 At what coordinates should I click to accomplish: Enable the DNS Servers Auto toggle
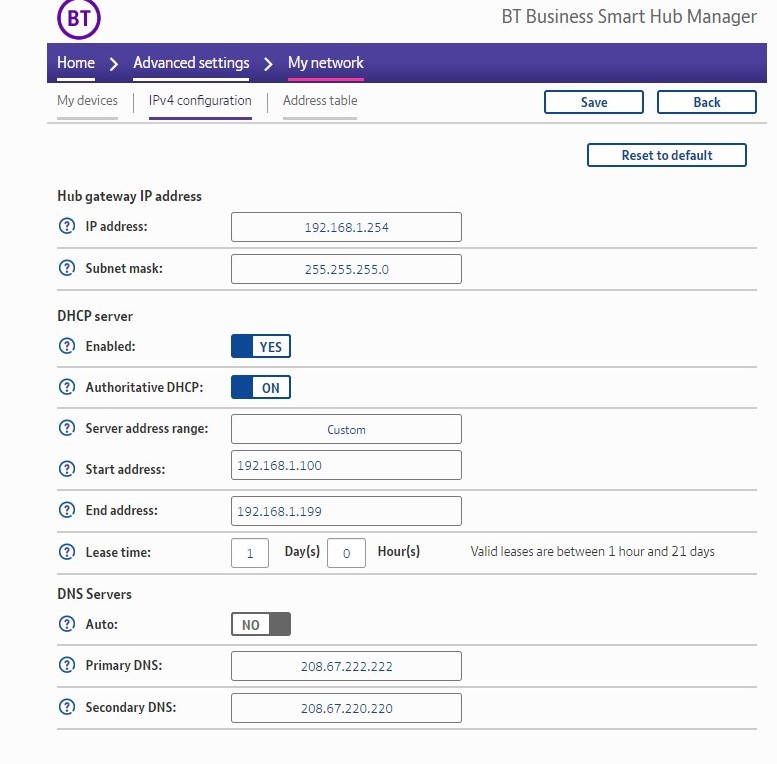coord(261,625)
